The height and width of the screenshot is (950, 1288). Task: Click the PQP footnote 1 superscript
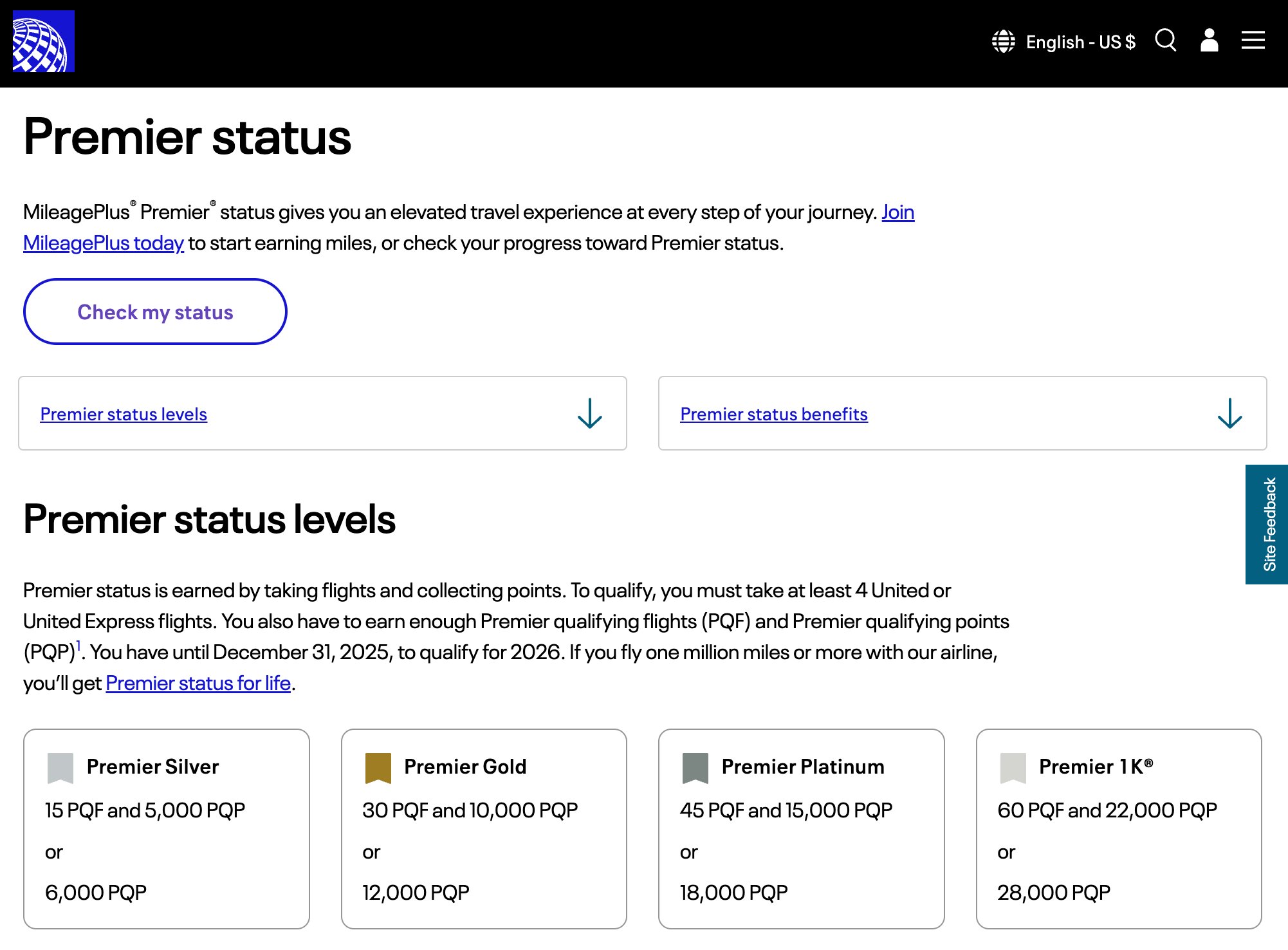[78, 645]
